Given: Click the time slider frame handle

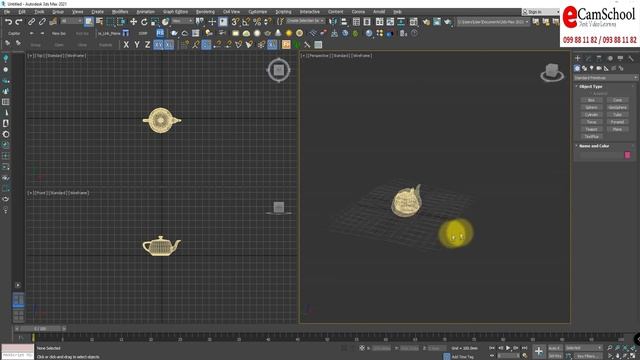Looking at the screenshot, I should click(40, 329).
